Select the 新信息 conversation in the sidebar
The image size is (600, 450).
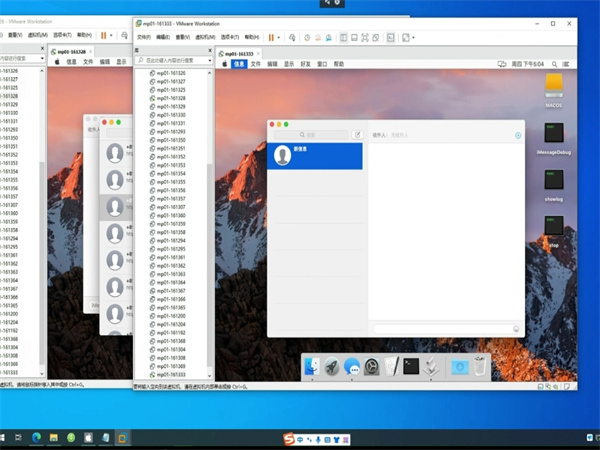point(314,155)
